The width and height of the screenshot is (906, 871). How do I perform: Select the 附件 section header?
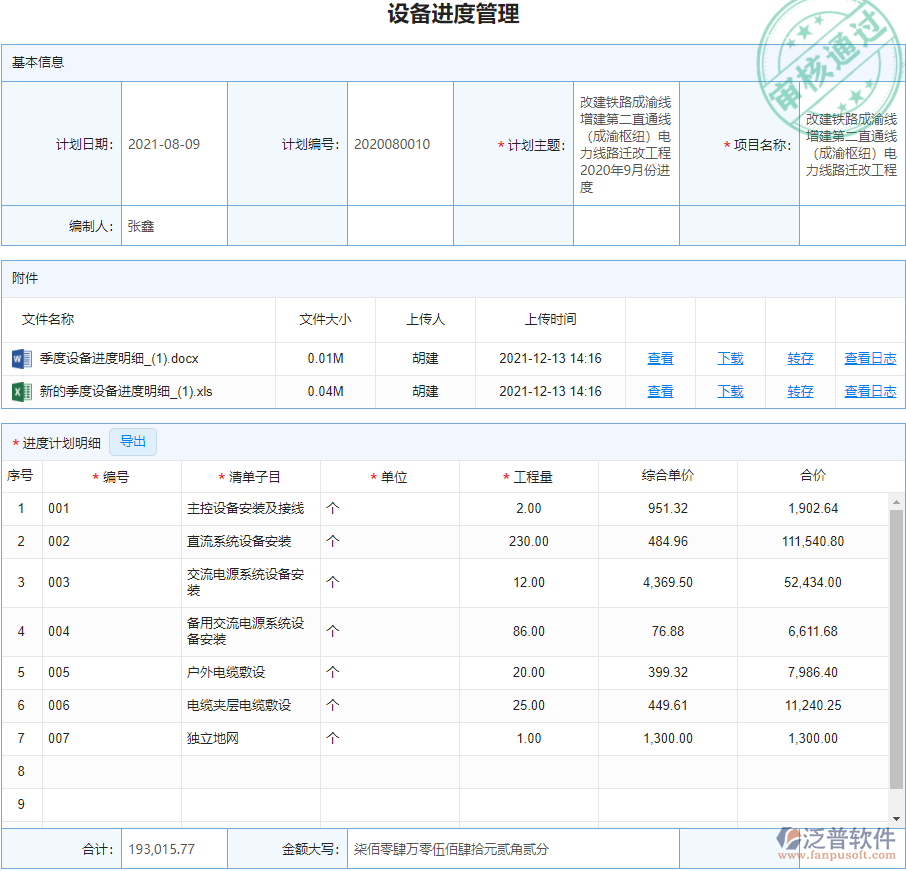[x=25, y=278]
